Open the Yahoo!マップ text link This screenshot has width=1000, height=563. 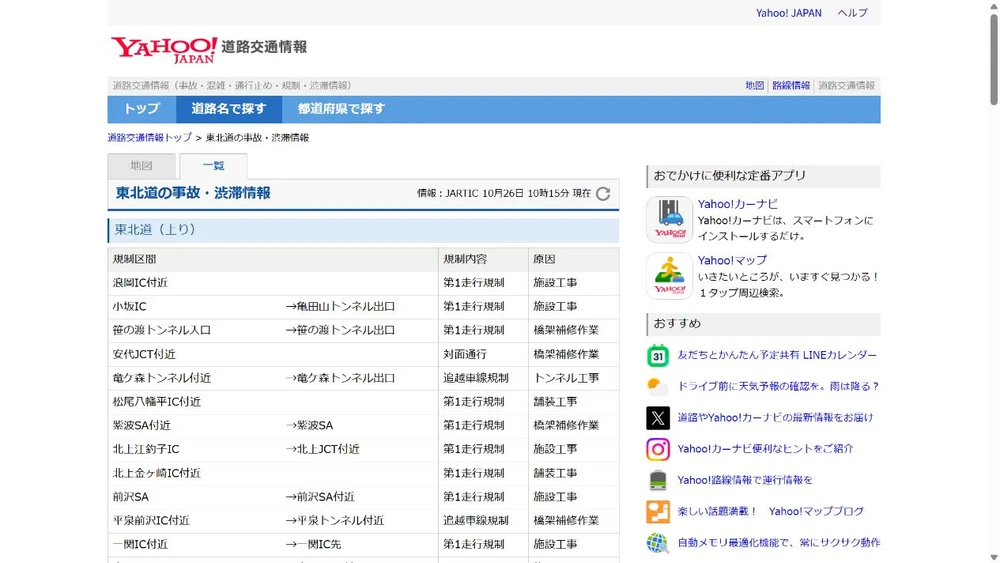732,260
